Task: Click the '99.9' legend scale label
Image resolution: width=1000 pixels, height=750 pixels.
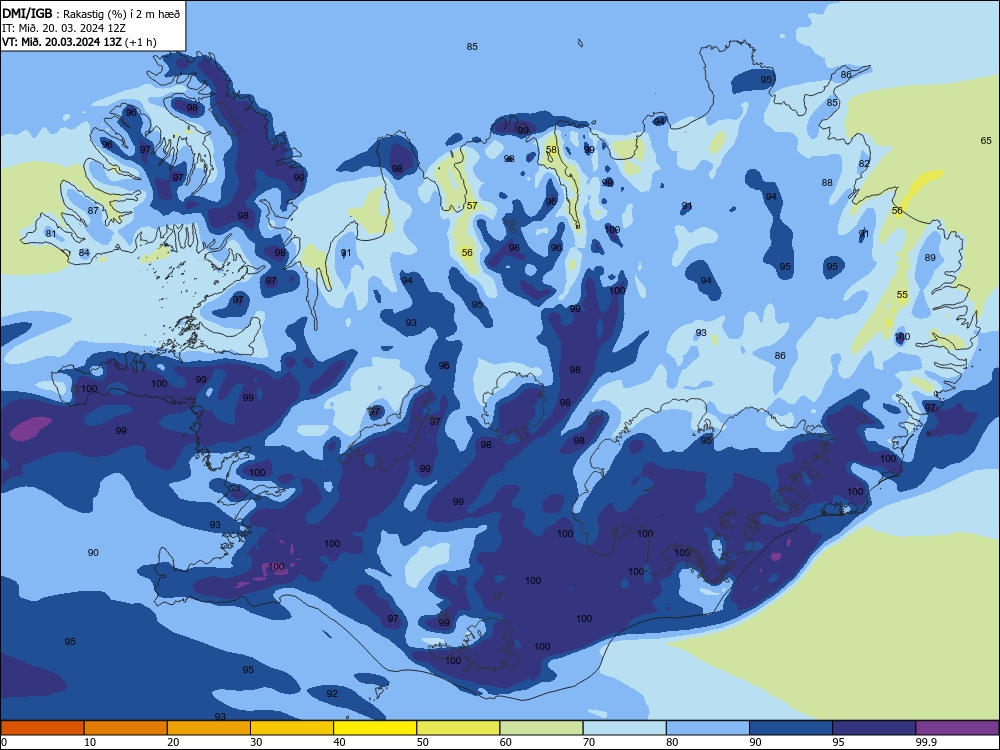Action: pyautogui.click(x=925, y=742)
